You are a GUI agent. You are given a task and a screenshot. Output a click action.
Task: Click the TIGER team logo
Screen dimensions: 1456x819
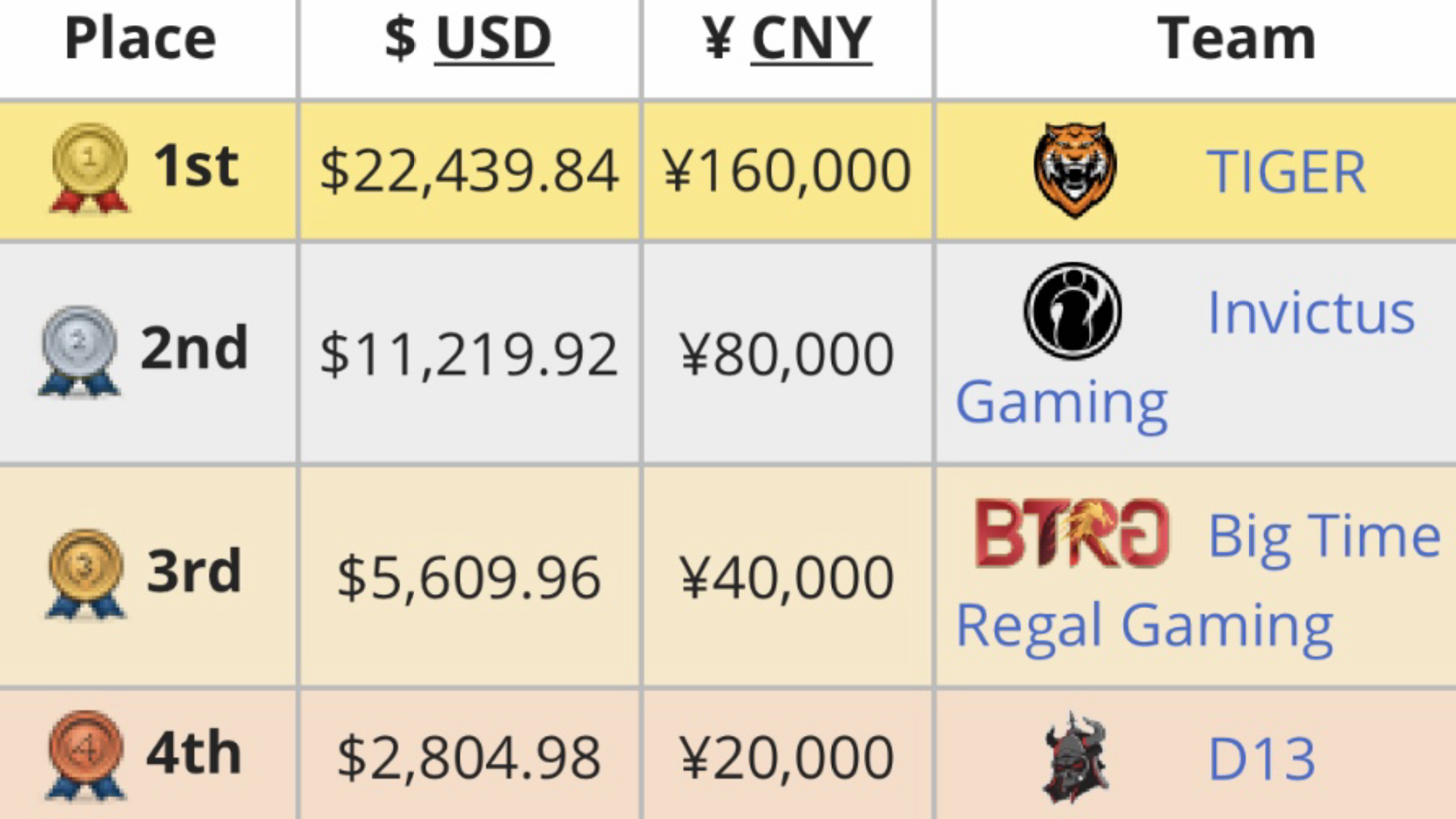pos(1075,170)
